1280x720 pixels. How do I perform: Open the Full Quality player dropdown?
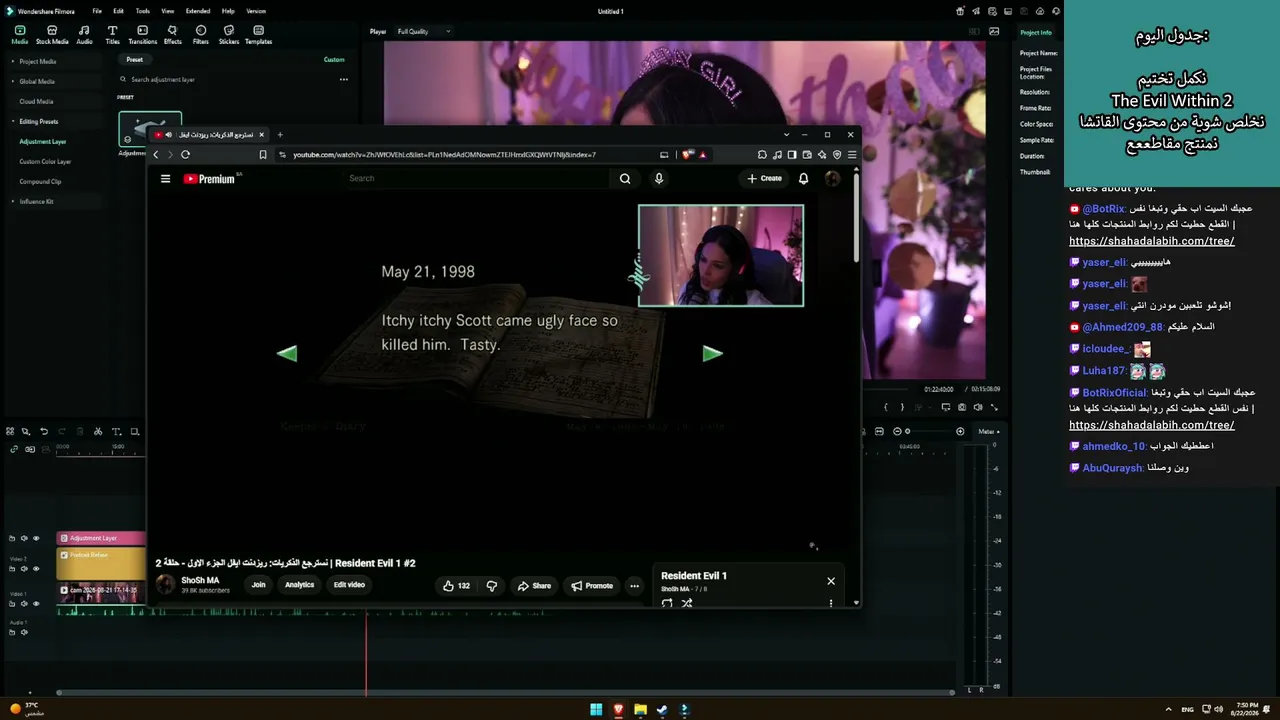click(x=424, y=31)
